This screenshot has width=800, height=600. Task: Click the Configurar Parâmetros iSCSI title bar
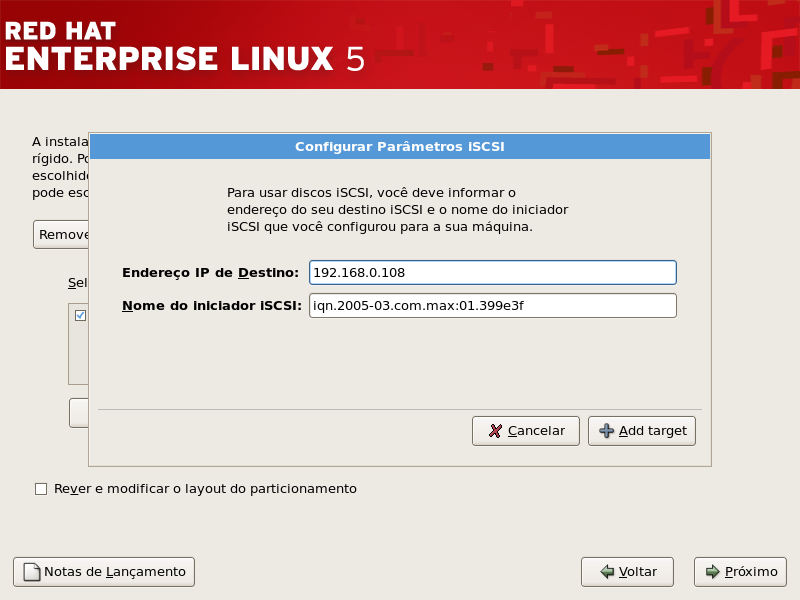tap(399, 146)
